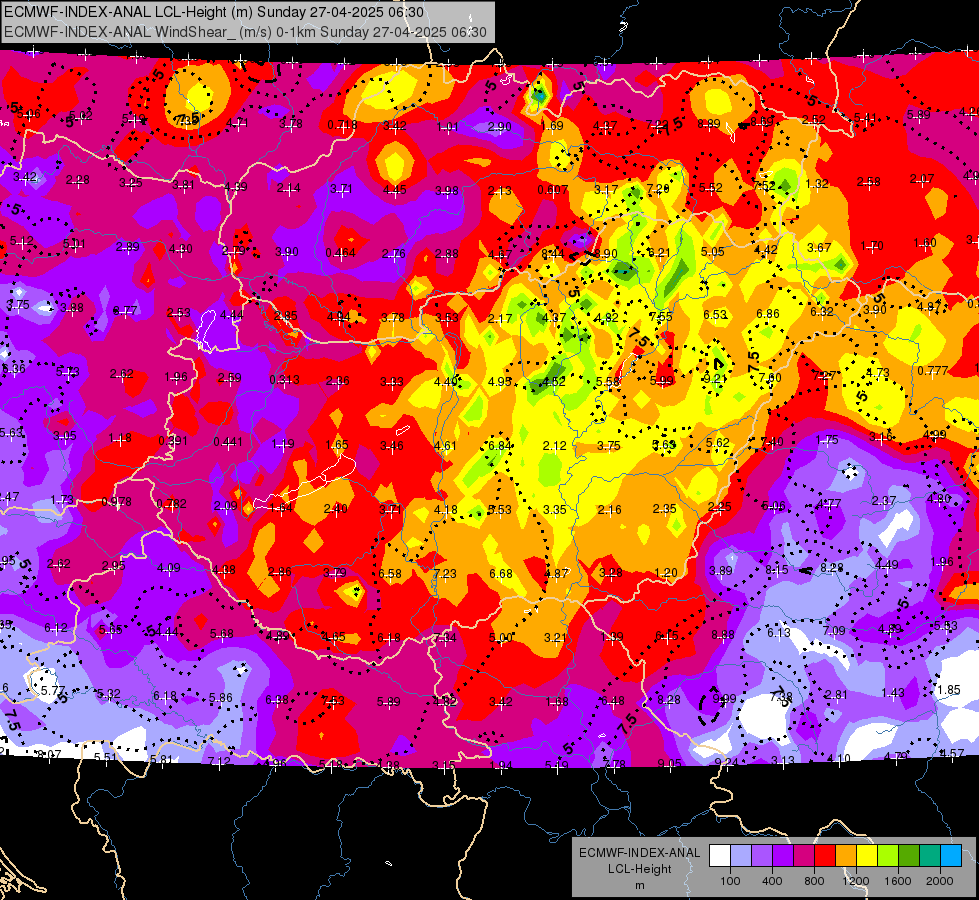
Task: Click the wind shear value 8.15
Action: coord(777,570)
